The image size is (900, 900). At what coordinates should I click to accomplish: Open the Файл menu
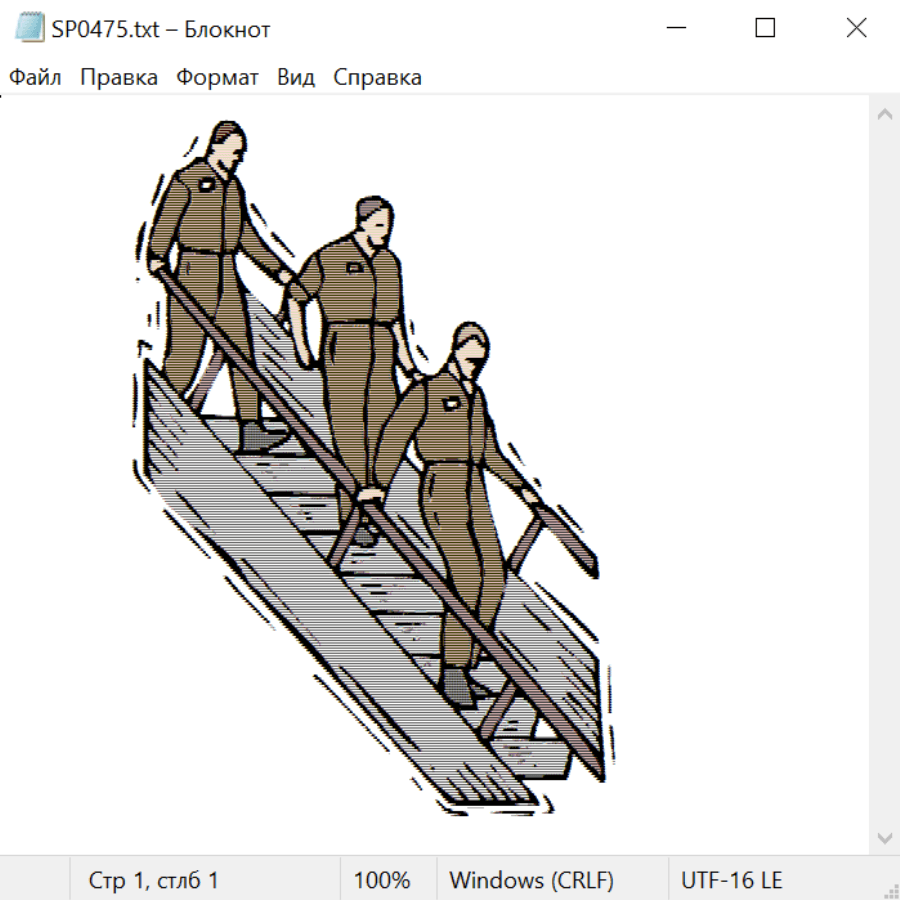coord(35,77)
